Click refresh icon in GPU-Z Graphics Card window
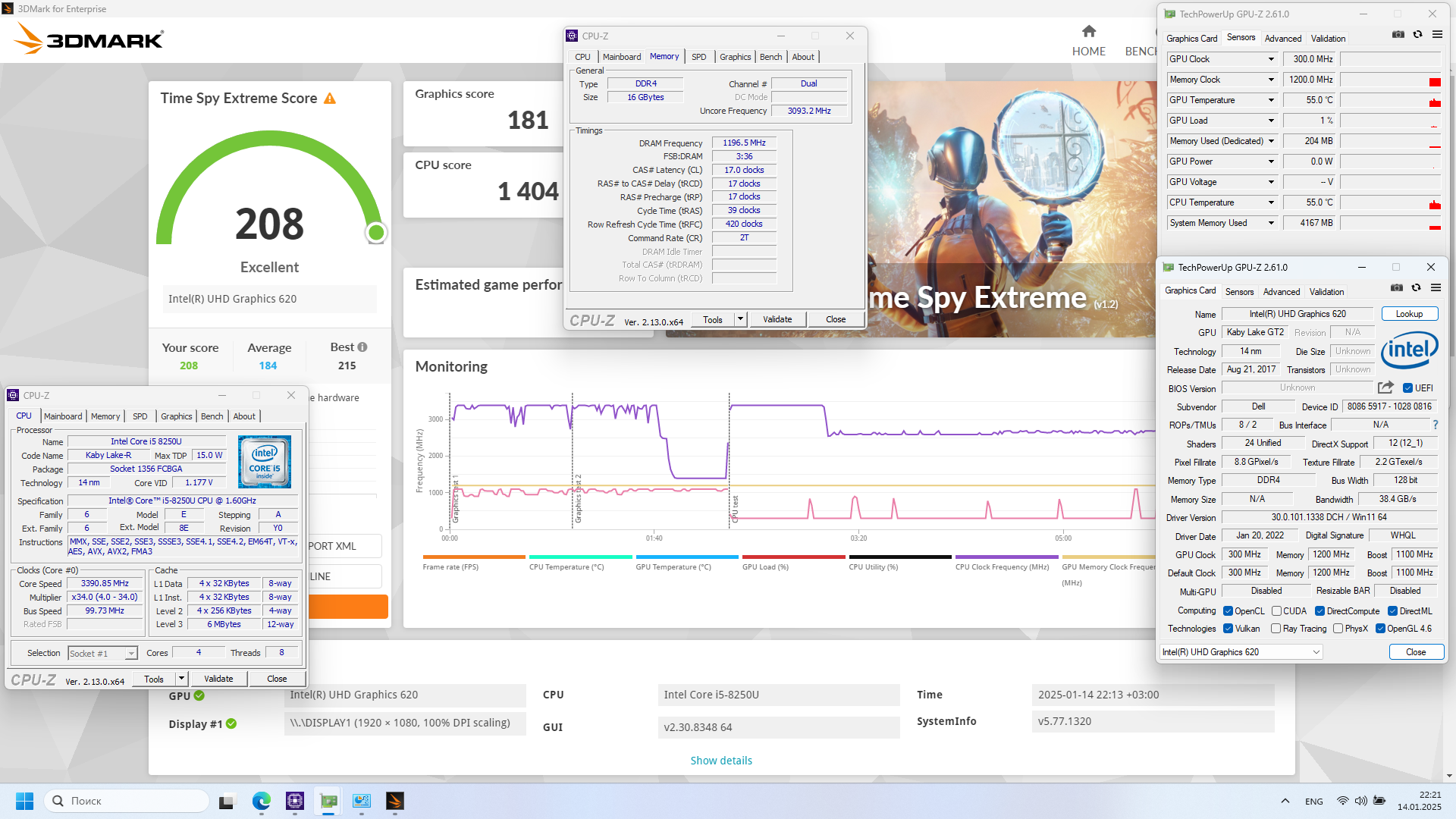 (1416, 288)
